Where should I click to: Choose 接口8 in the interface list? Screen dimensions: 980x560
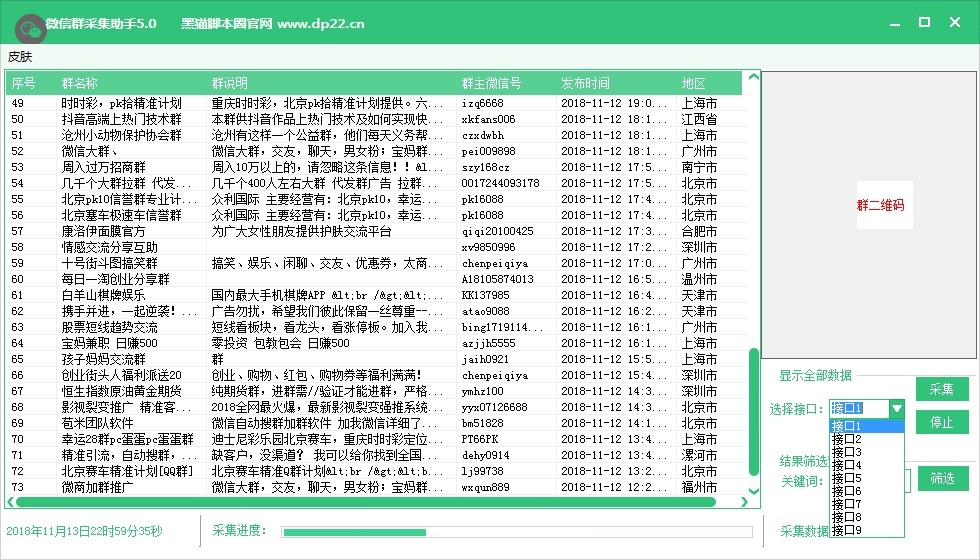pyautogui.click(x=867, y=518)
